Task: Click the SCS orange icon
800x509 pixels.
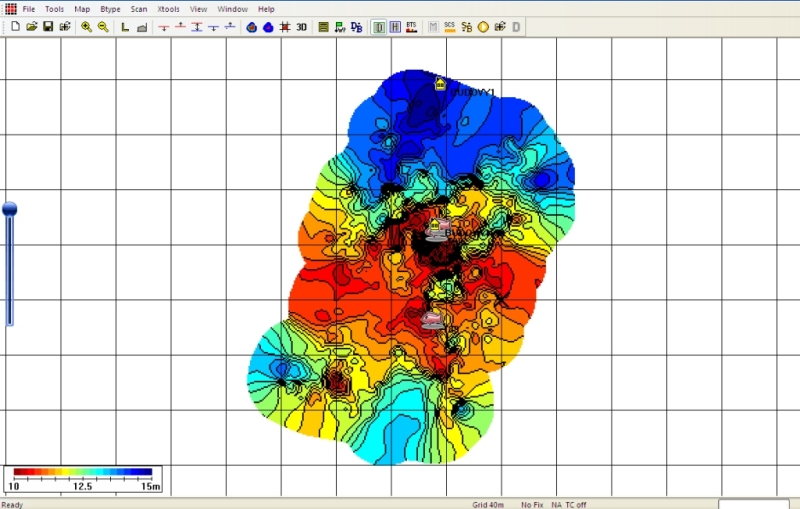Action: [x=449, y=27]
